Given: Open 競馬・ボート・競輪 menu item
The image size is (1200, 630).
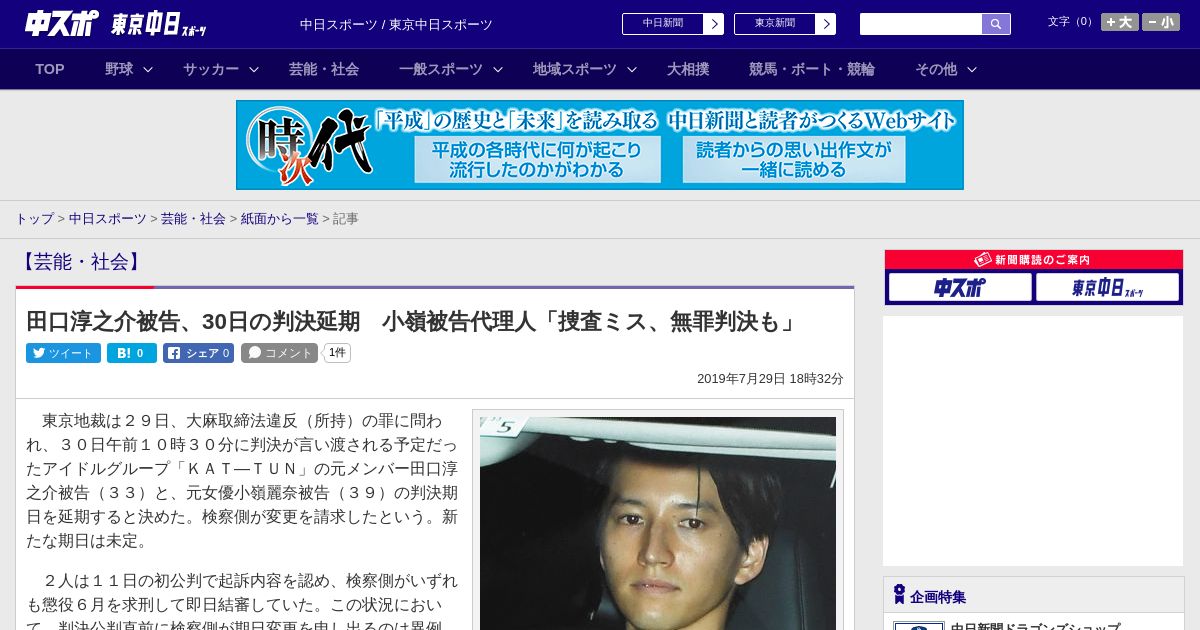Looking at the screenshot, I should click(812, 69).
